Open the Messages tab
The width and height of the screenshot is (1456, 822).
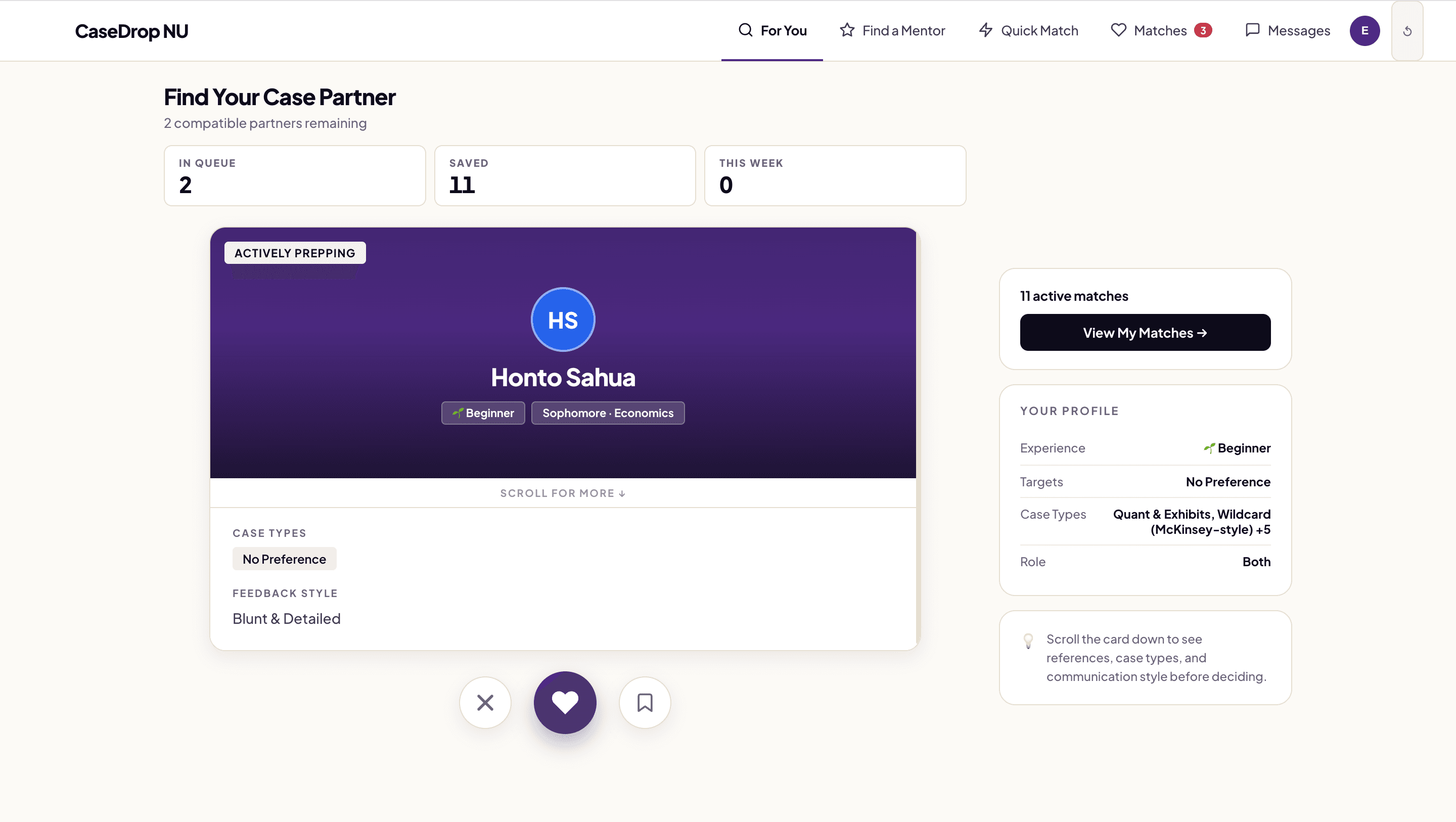point(1288,30)
